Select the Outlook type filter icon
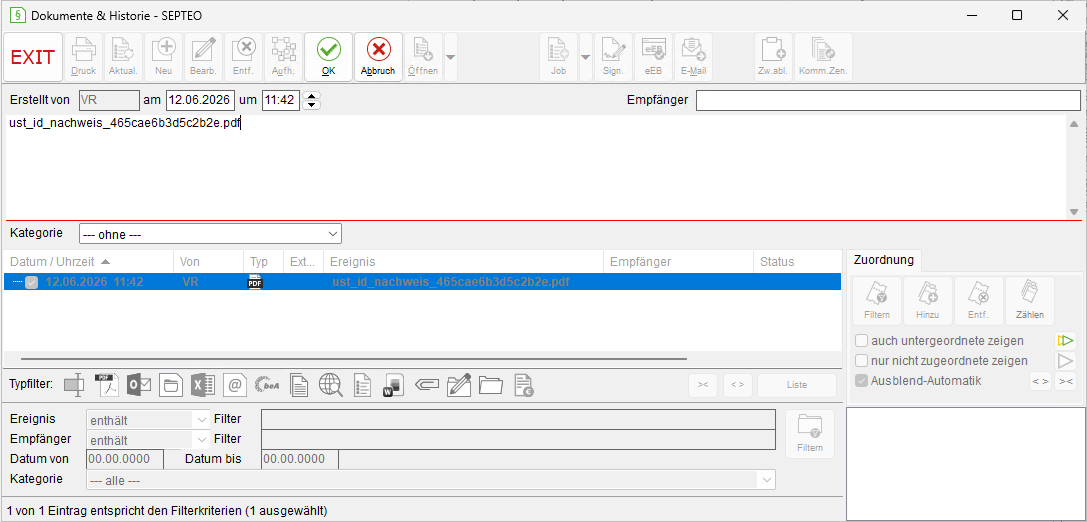The height and width of the screenshot is (522, 1087). [139, 385]
